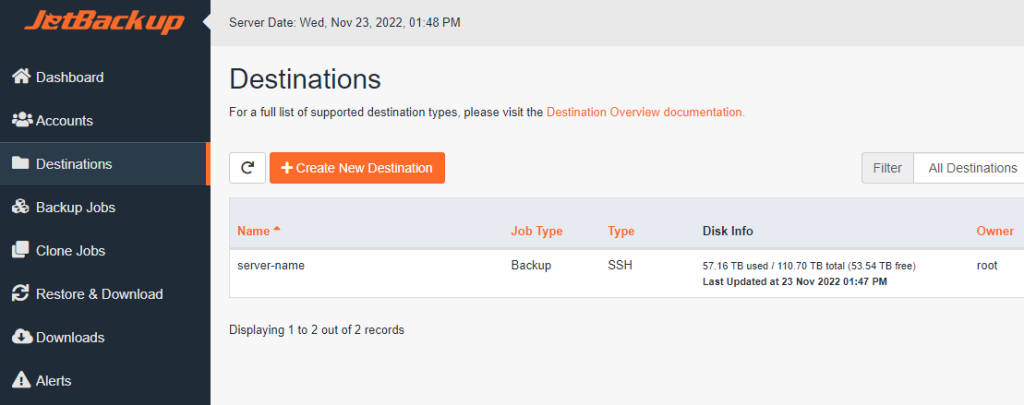Sort by Job Type column header

pyautogui.click(x=536, y=231)
